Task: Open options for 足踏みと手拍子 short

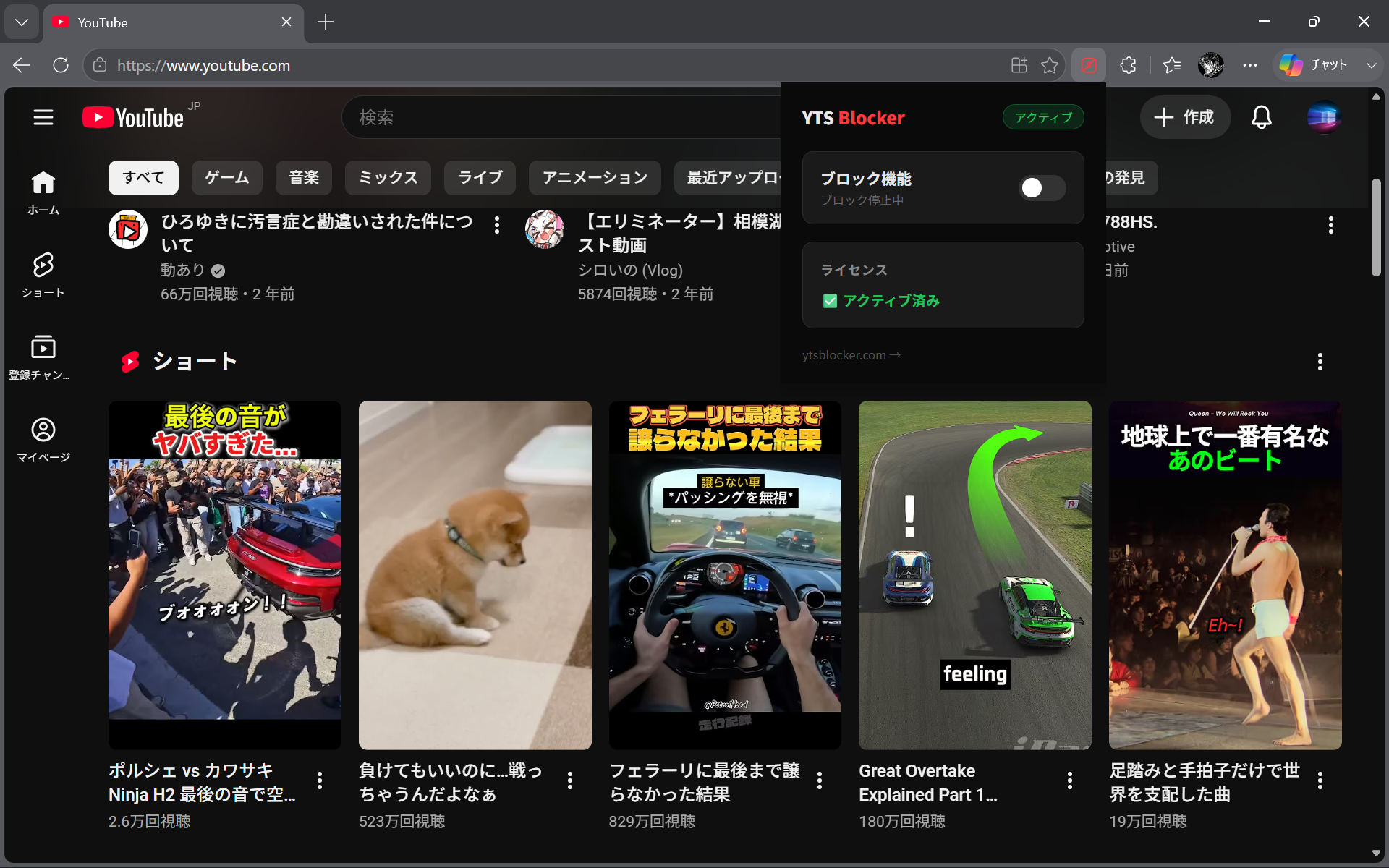Action: pos(1320,780)
